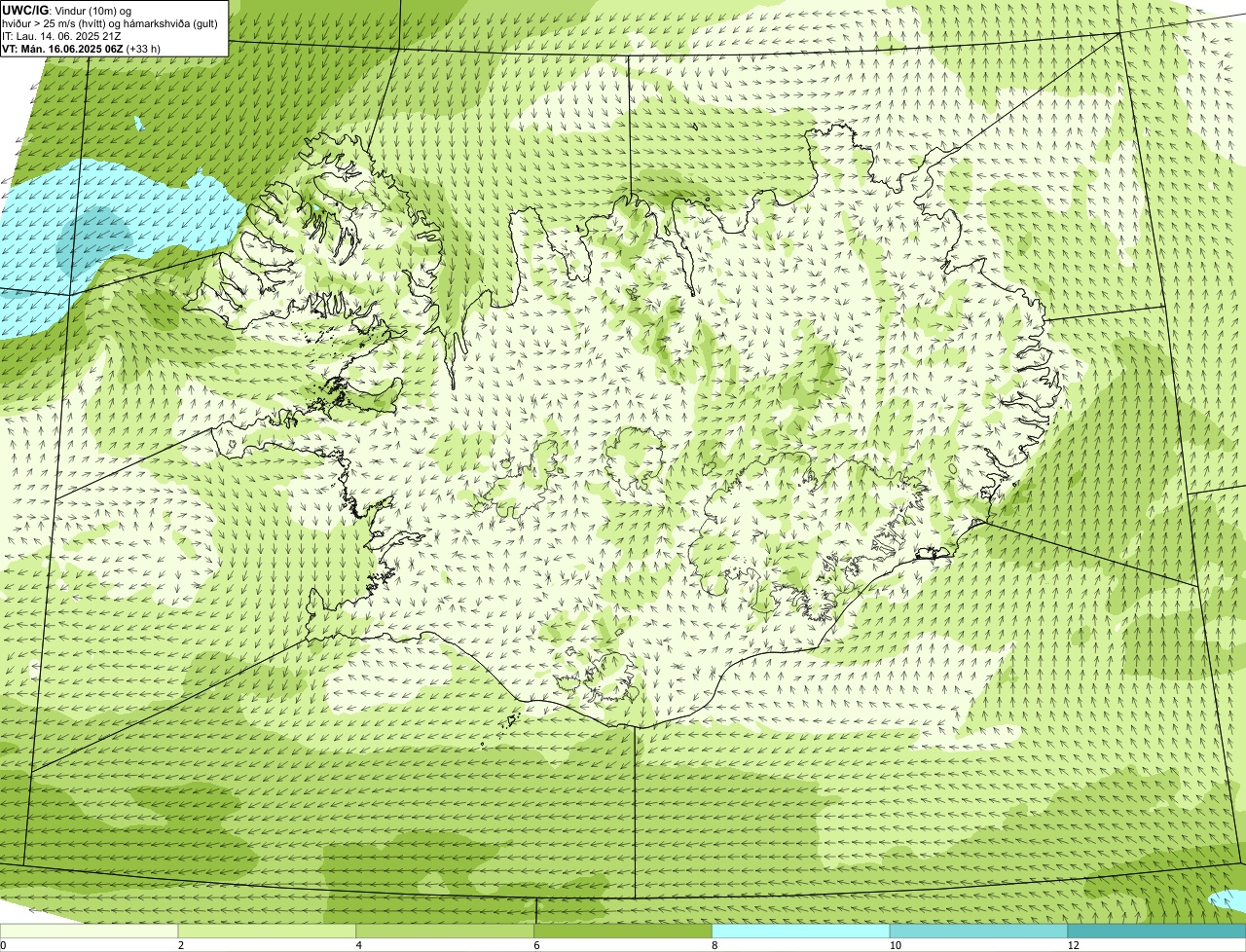Click the teal legend segment above 12
Viewport: 1246px width, 952px height.
click(1156, 932)
